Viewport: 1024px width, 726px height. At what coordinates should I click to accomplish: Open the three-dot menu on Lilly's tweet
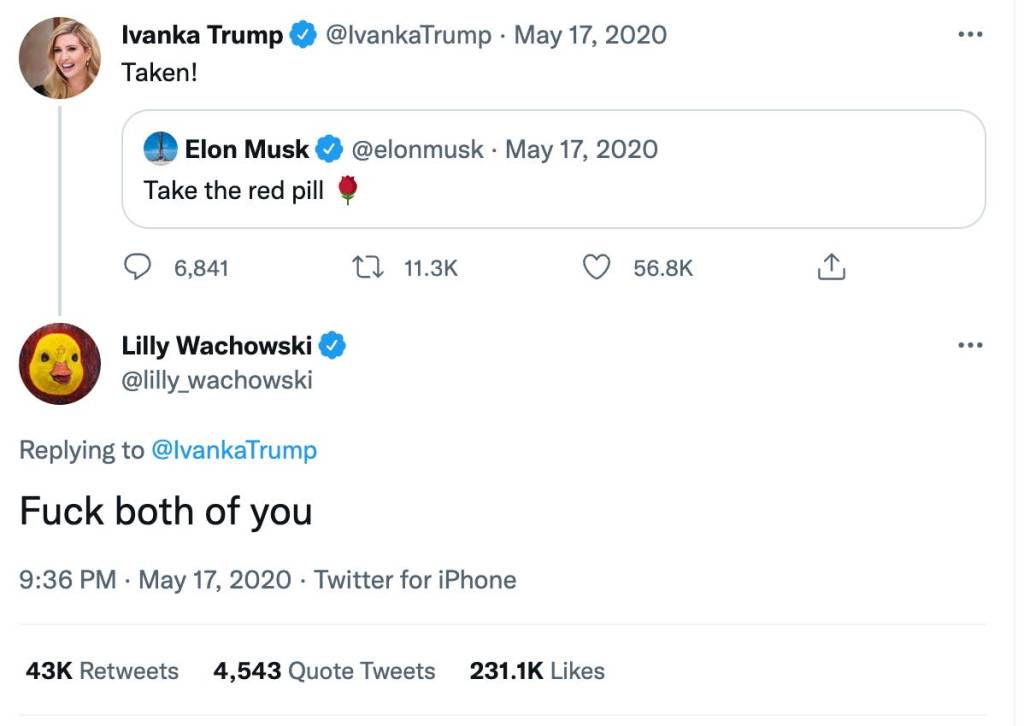(970, 346)
